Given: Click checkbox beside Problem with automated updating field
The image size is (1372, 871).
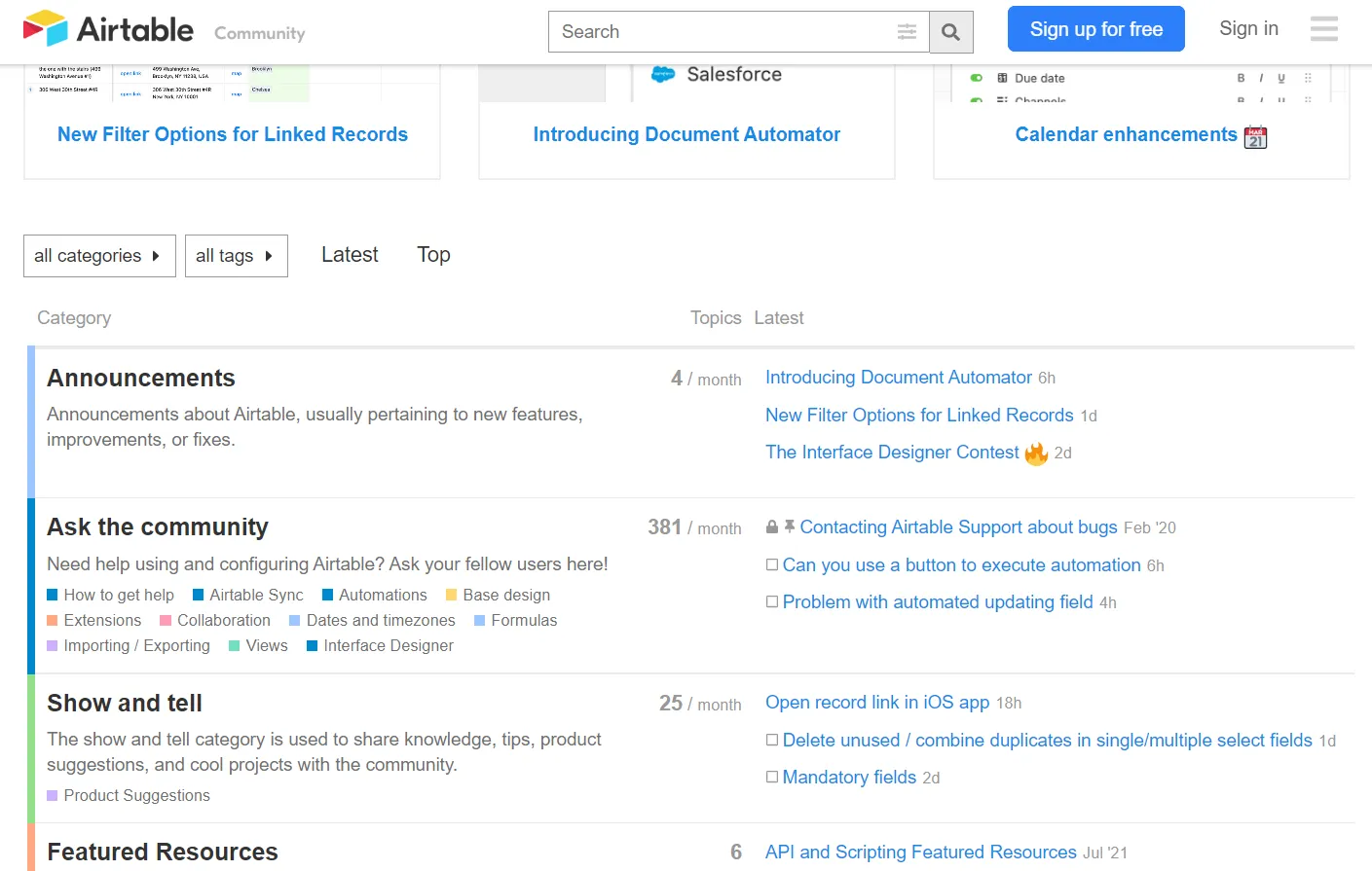Looking at the screenshot, I should click(x=772, y=601).
